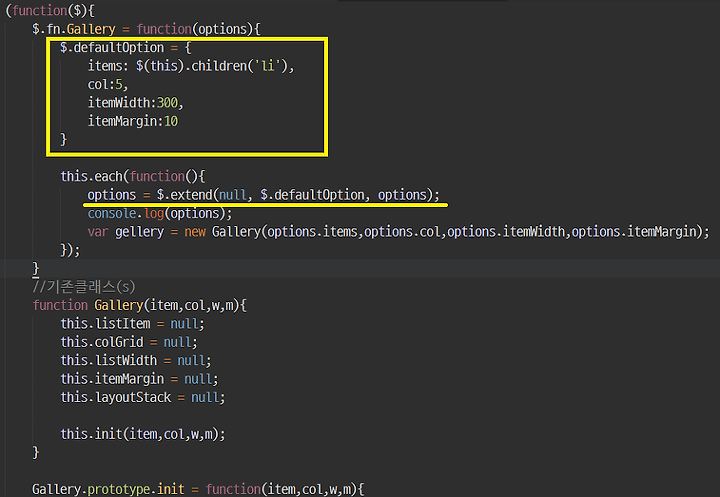Click the "var gellery = new Gallery(...)" line
The width and height of the screenshot is (720, 497).
tap(399, 232)
